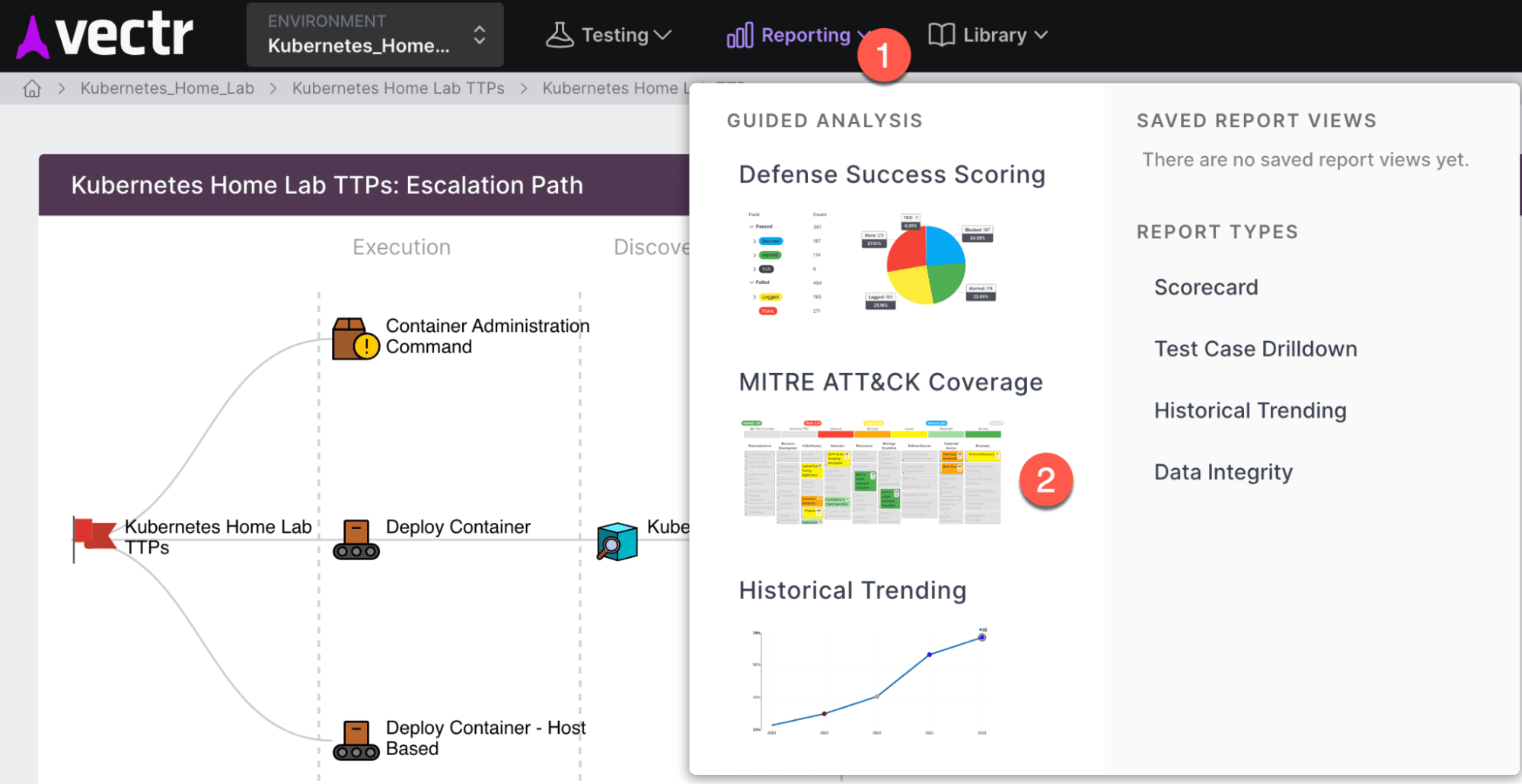Image resolution: width=1522 pixels, height=784 pixels.
Task: Open Historical Trending guided analysis heading
Action: 853,590
